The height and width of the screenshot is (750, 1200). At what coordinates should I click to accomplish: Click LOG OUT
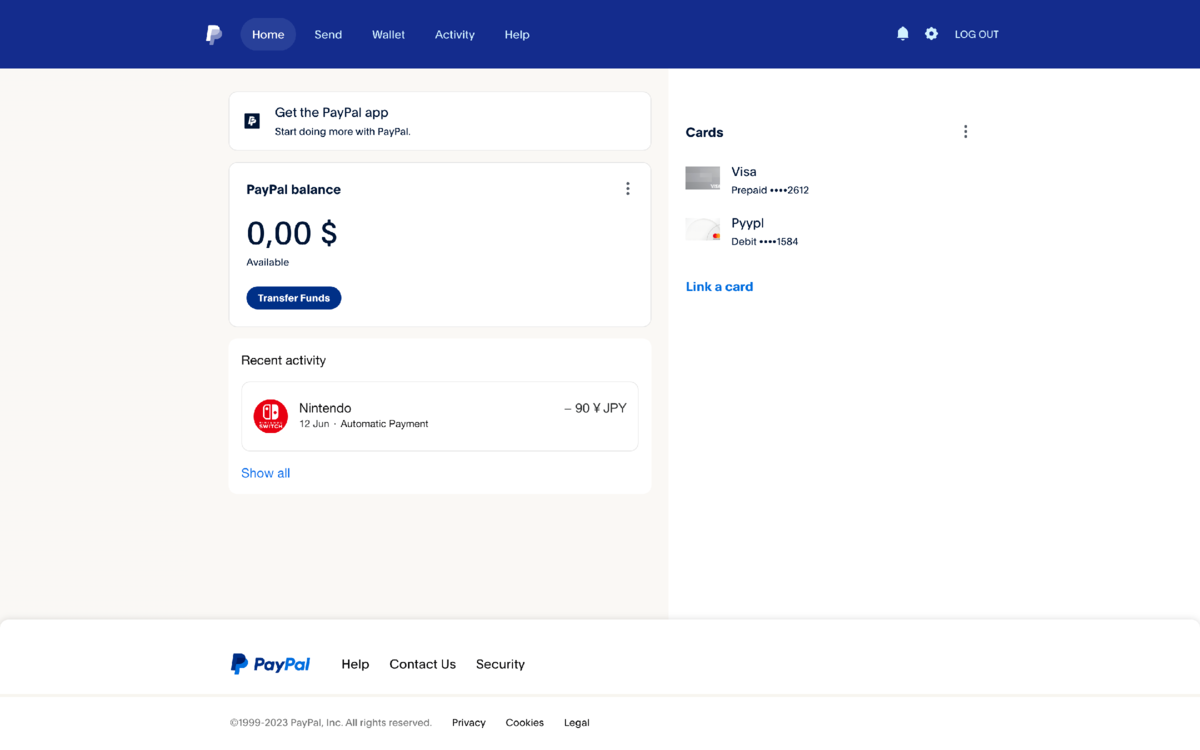[977, 34]
